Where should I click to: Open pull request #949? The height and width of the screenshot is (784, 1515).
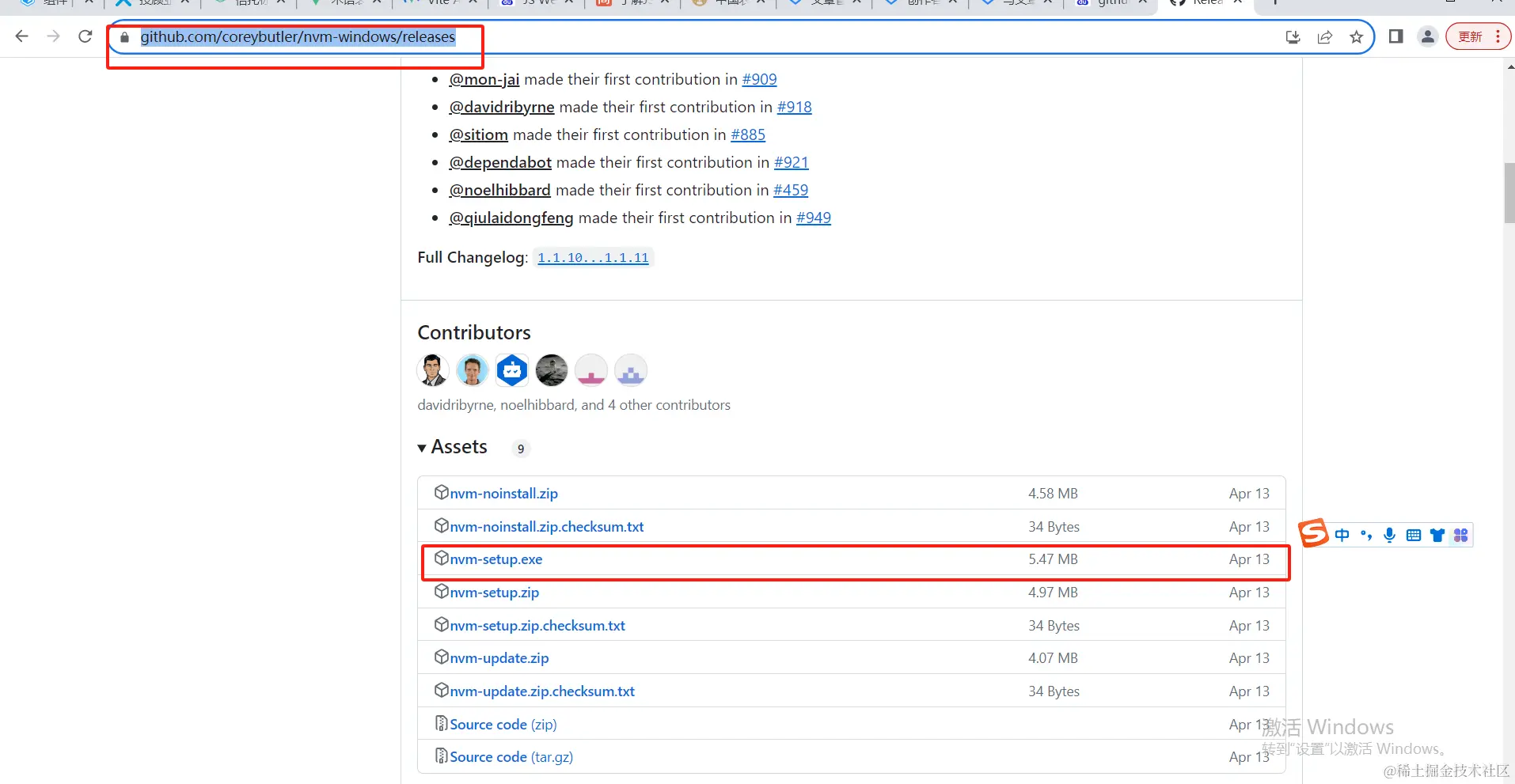(814, 218)
